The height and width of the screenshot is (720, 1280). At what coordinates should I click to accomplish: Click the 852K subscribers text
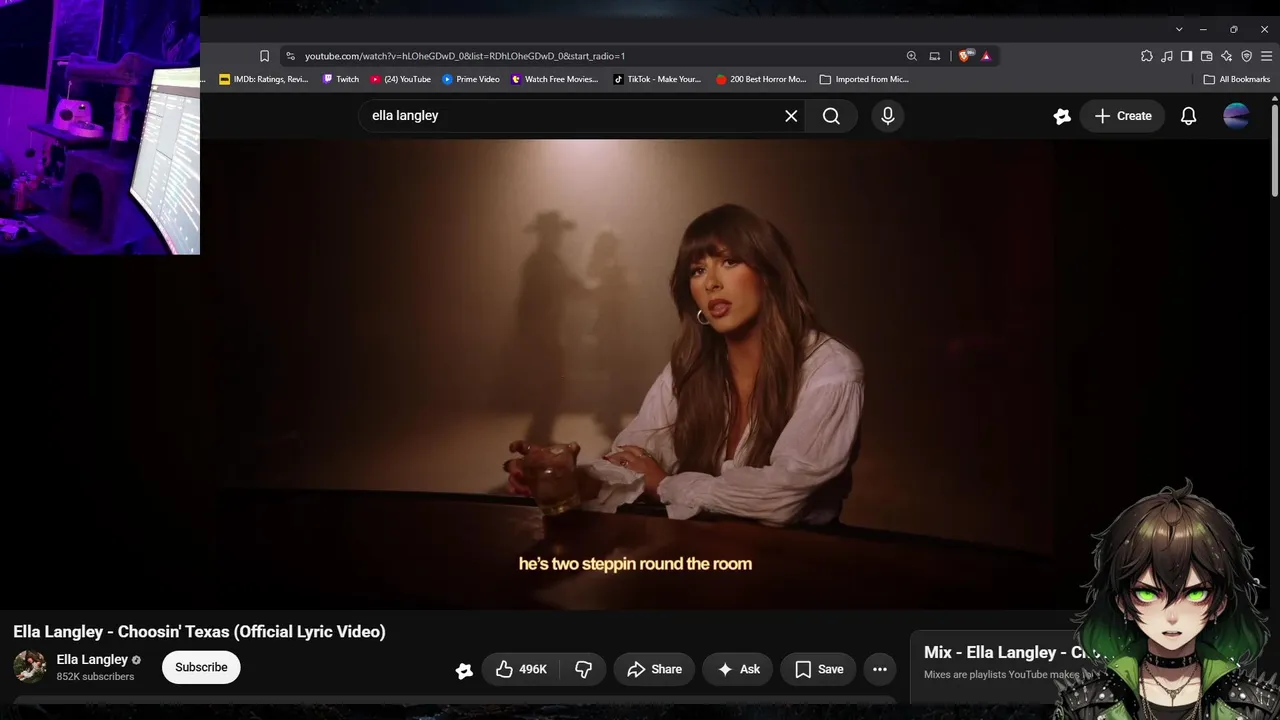tap(95, 677)
